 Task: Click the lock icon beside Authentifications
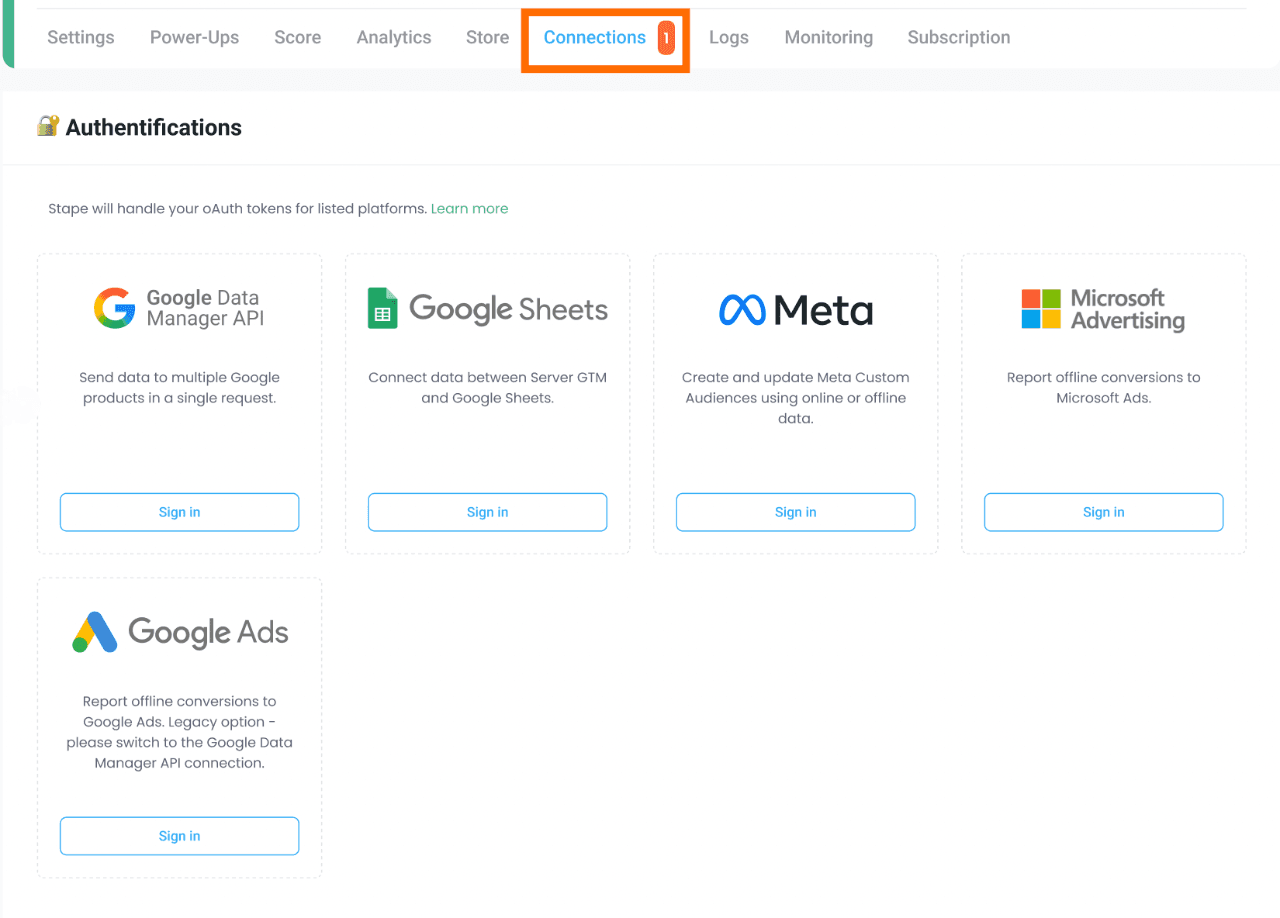click(47, 127)
